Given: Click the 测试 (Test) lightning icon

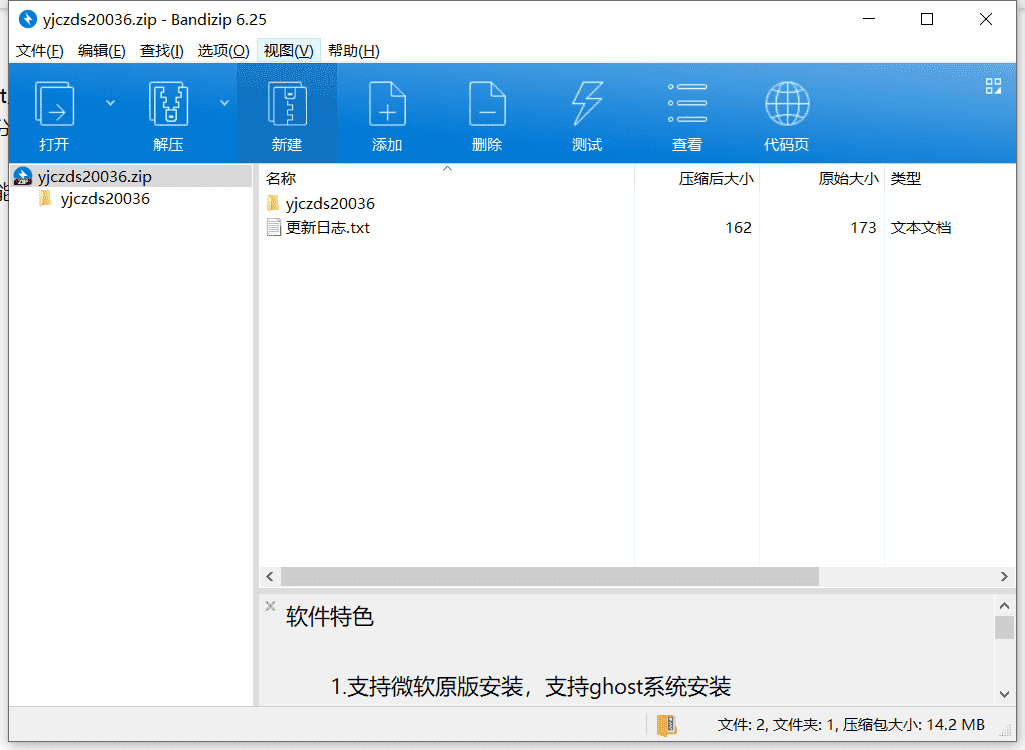Looking at the screenshot, I should pyautogui.click(x=587, y=103).
